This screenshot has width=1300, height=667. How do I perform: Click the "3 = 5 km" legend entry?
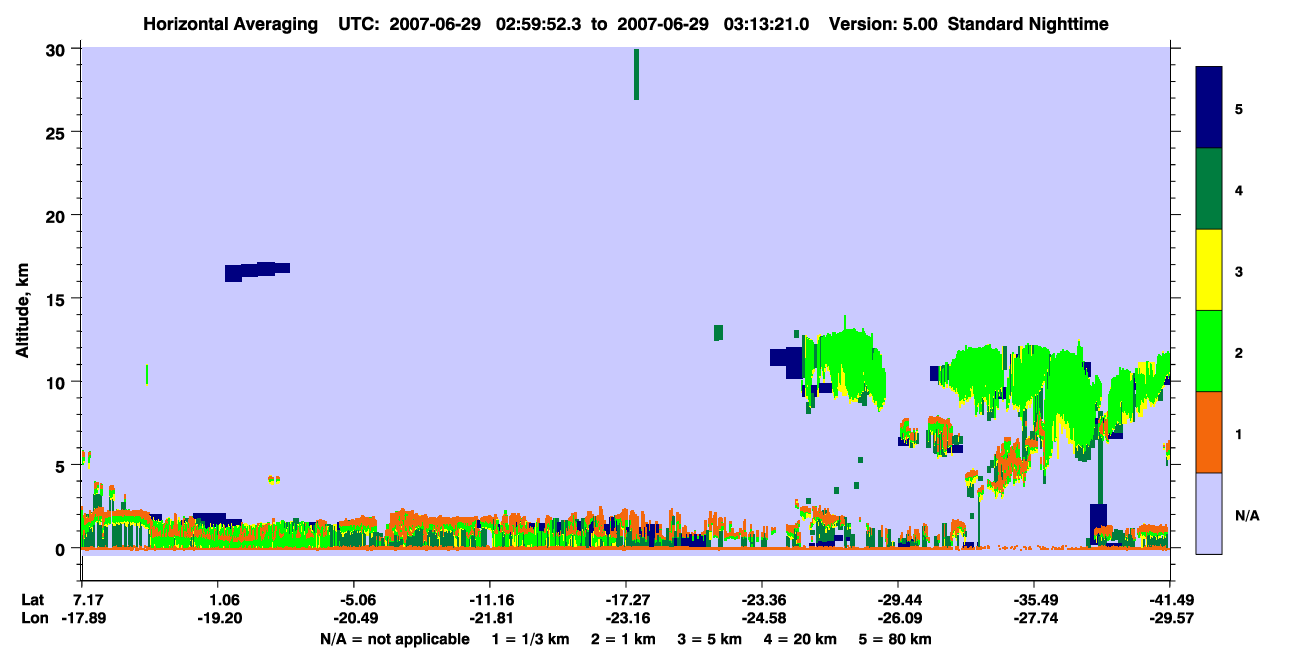click(710, 639)
